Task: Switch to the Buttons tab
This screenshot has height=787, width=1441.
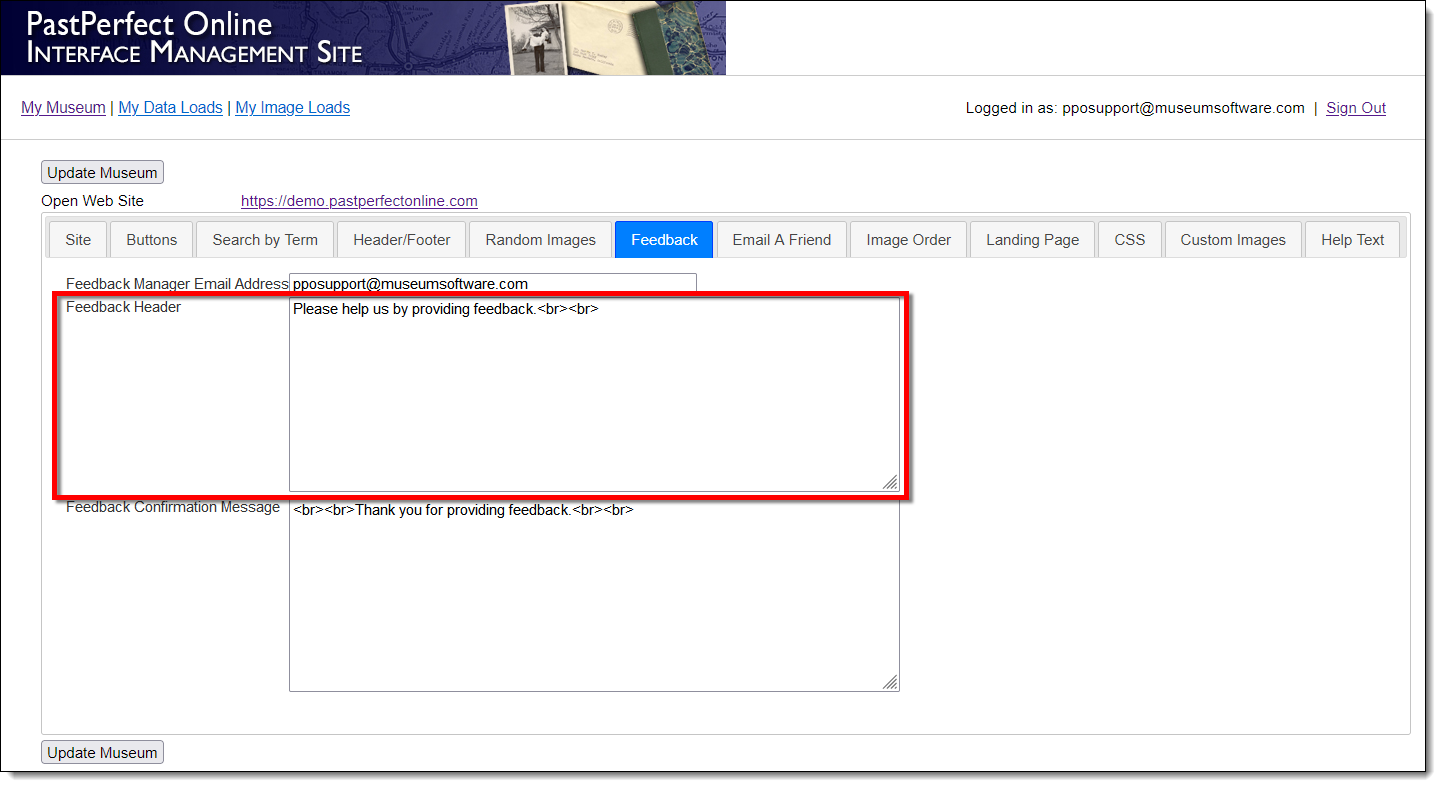Action: click(x=152, y=240)
